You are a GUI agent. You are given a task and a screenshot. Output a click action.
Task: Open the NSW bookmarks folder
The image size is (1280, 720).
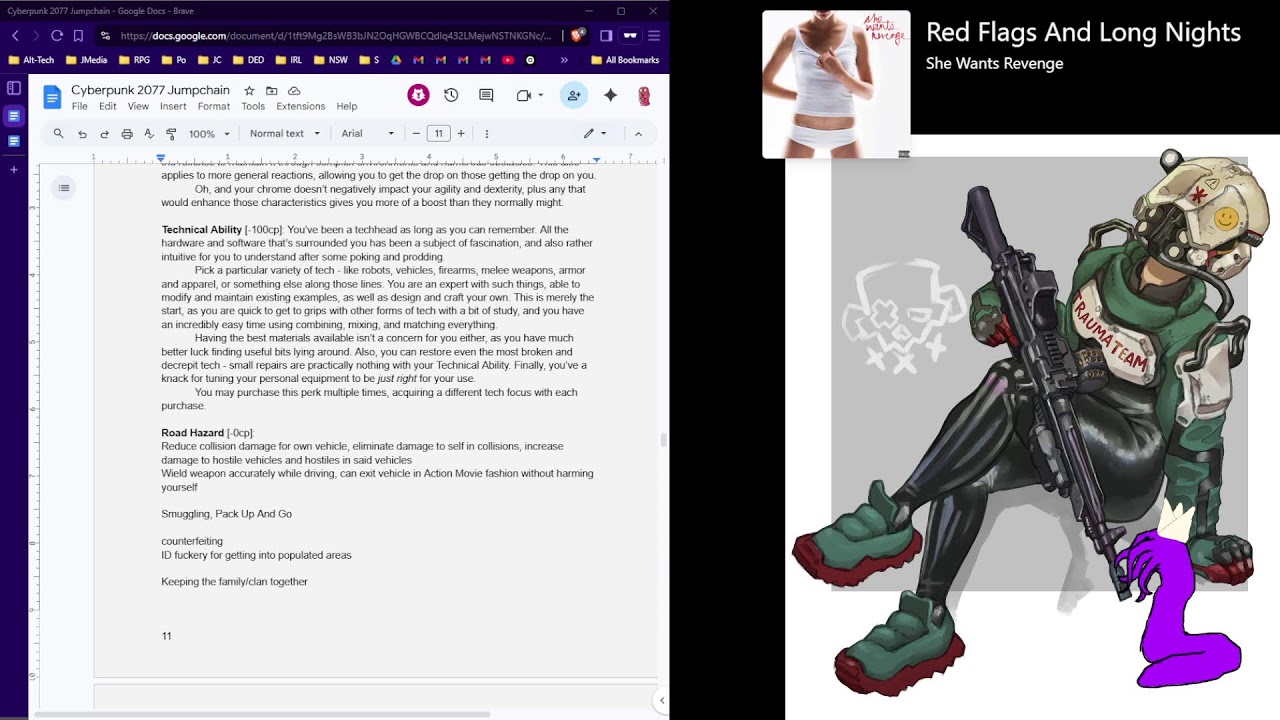[x=331, y=60]
